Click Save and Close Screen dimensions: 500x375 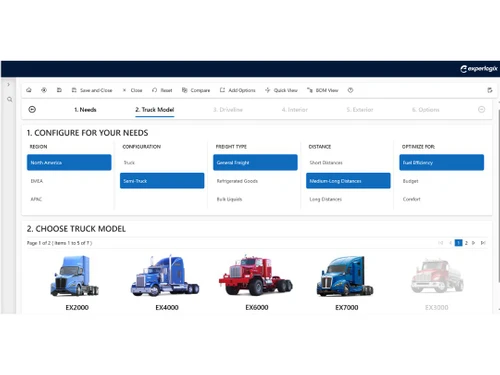[x=92, y=90]
